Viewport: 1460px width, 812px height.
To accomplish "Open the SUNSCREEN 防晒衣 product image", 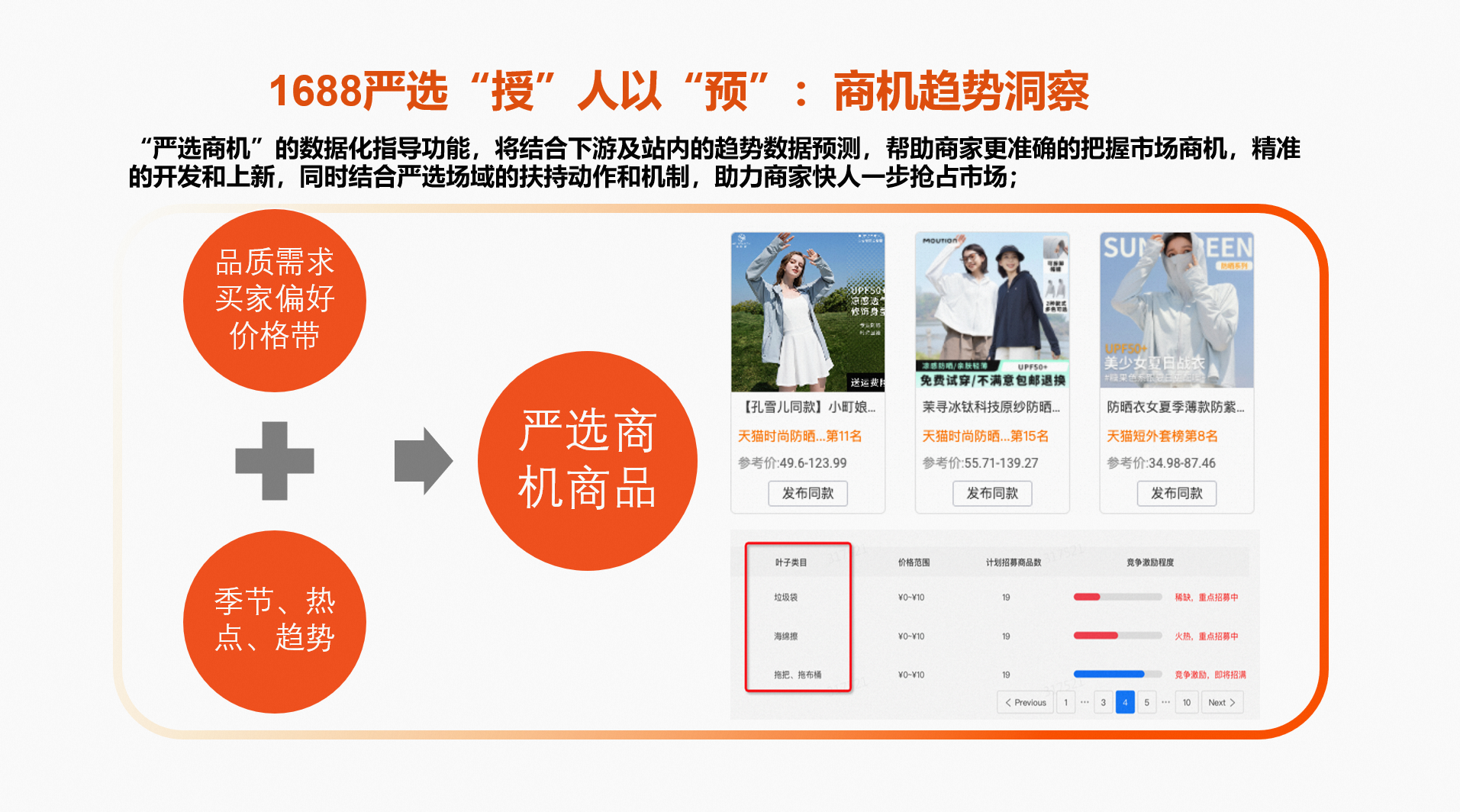I will coord(1176,311).
